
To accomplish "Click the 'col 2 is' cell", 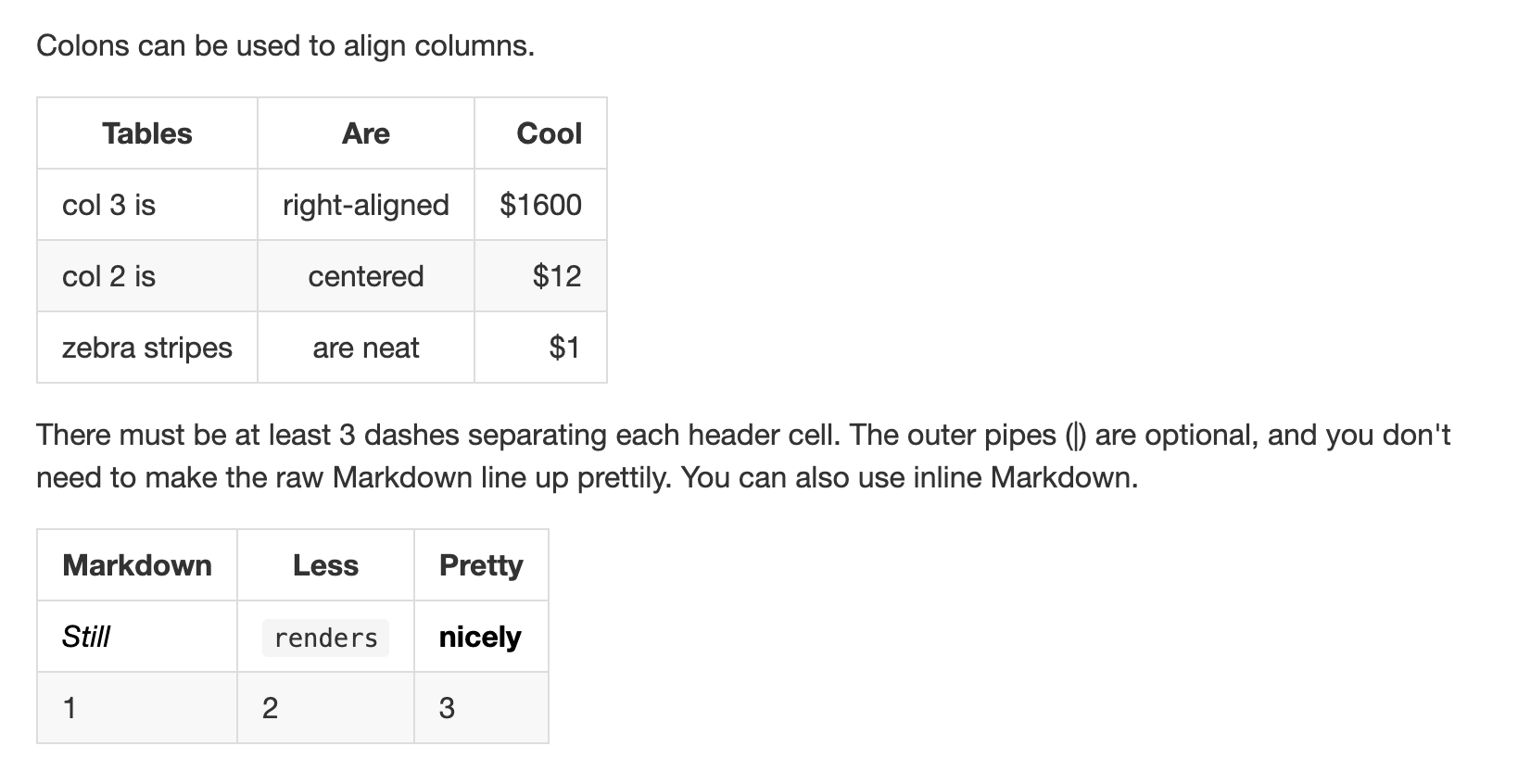I will [147, 276].
